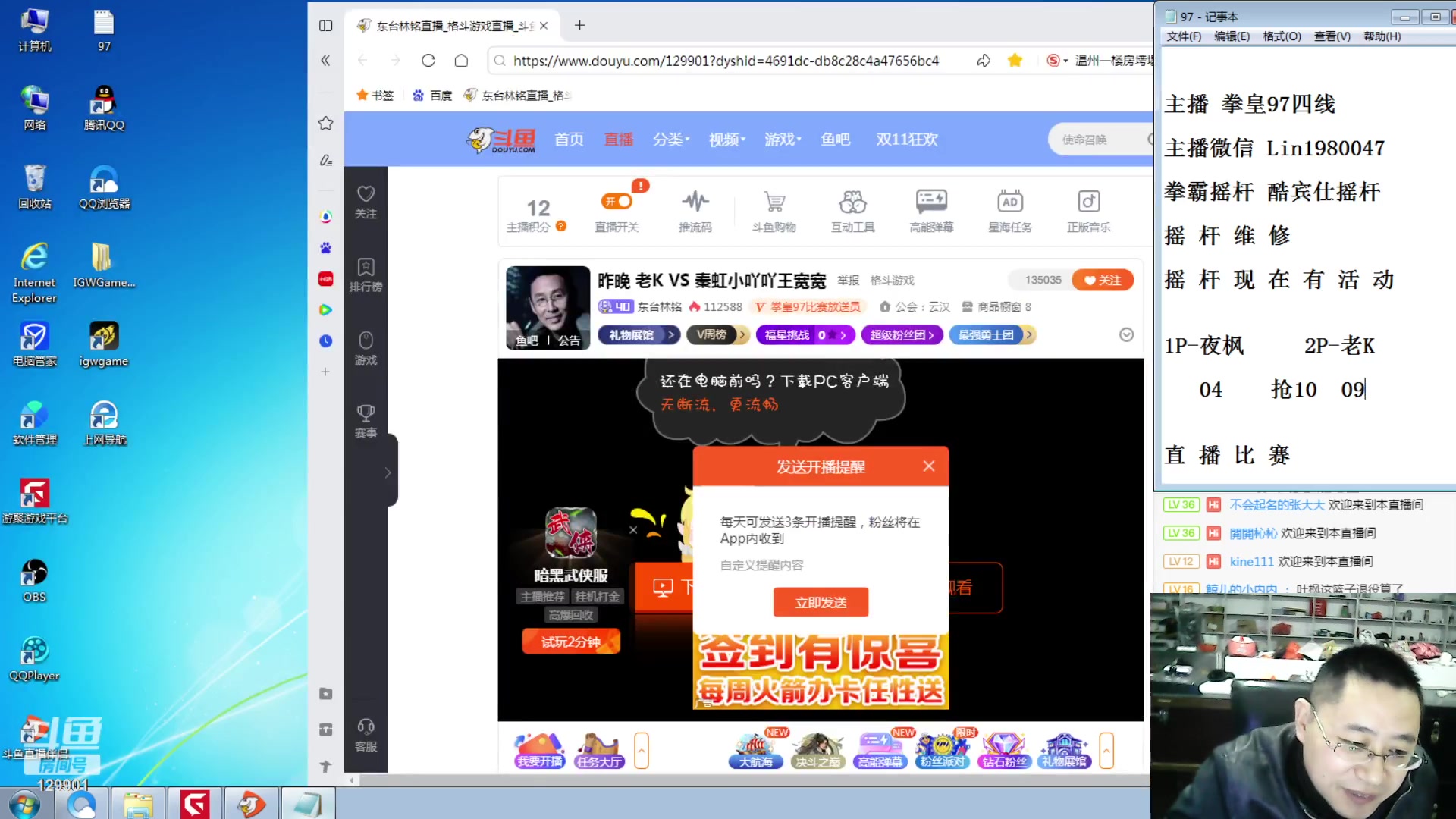The image size is (1456, 819).
Task: Collapse sidebar with double-chevron icon
Action: tap(325, 61)
